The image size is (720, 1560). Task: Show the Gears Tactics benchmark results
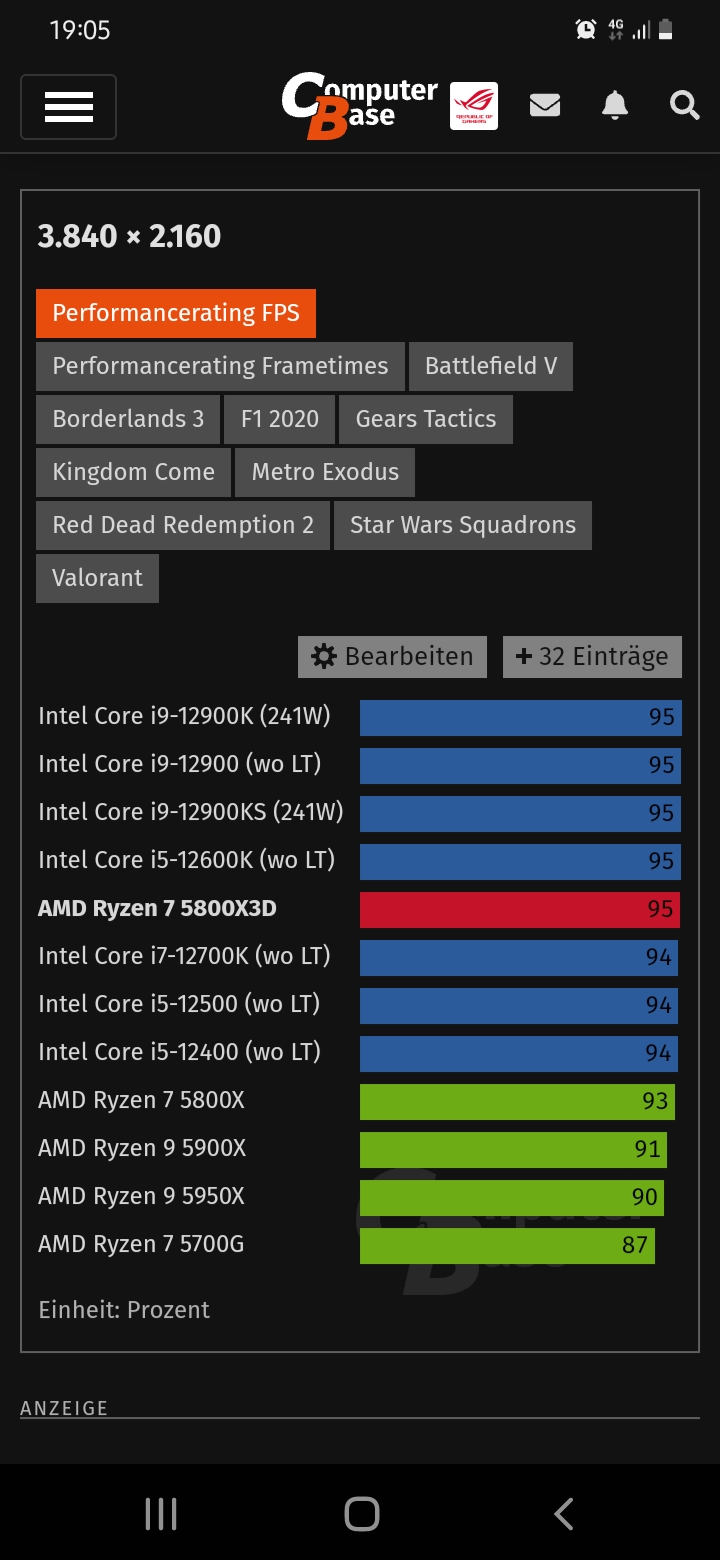425,418
